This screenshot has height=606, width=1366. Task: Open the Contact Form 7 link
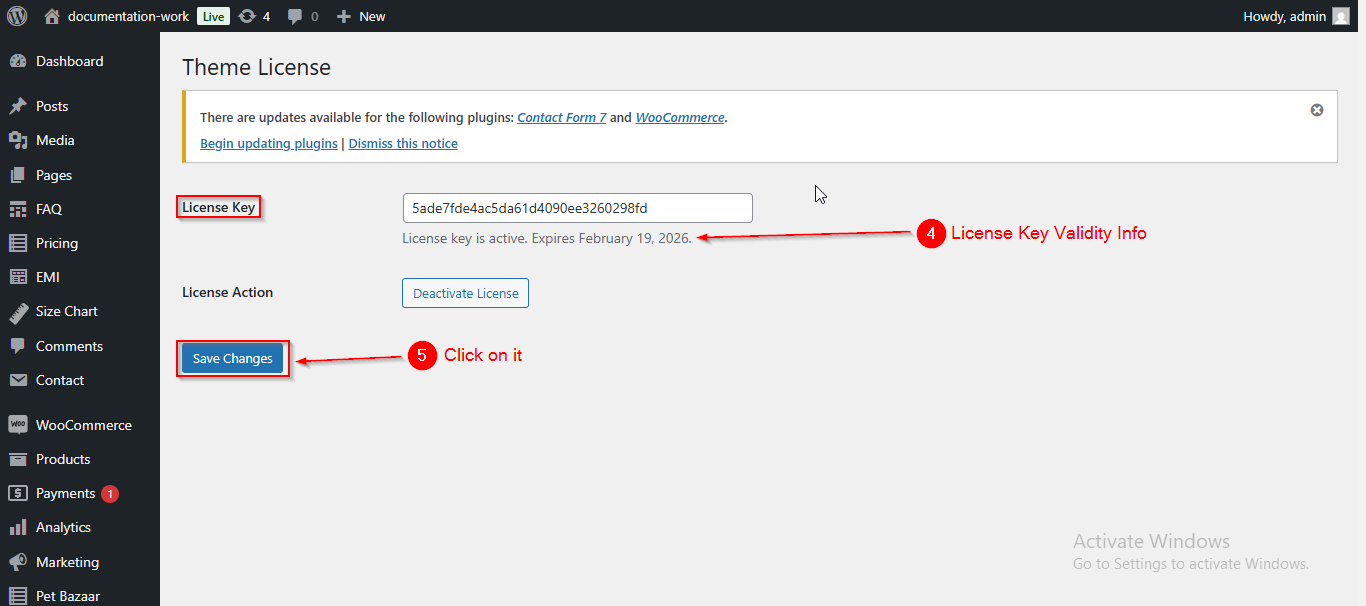pyautogui.click(x=562, y=117)
